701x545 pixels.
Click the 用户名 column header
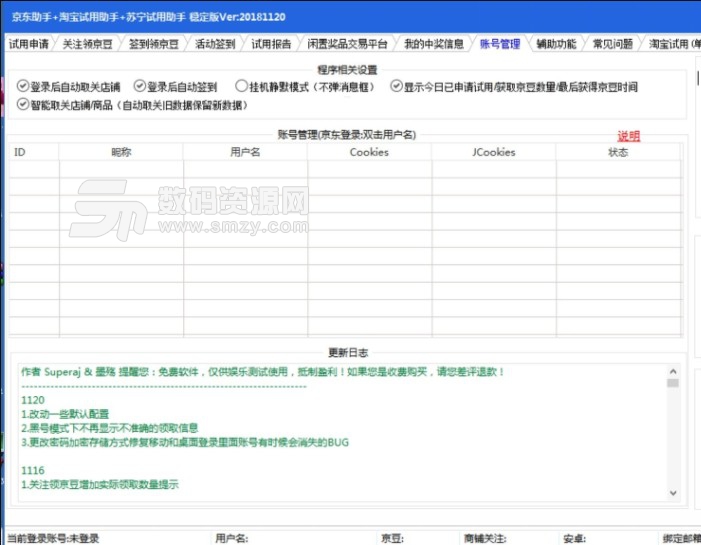pos(245,152)
